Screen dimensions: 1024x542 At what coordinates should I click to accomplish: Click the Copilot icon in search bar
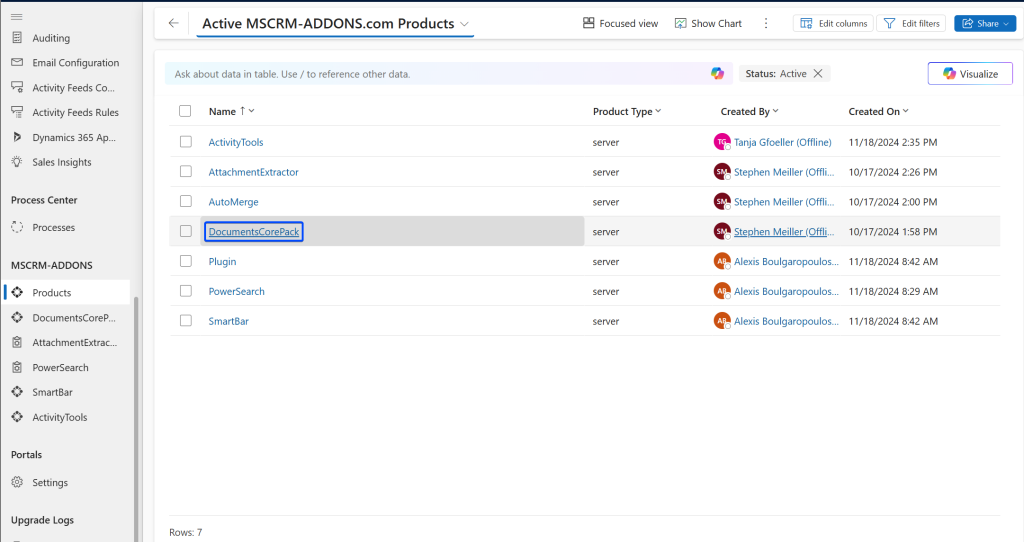coord(717,74)
